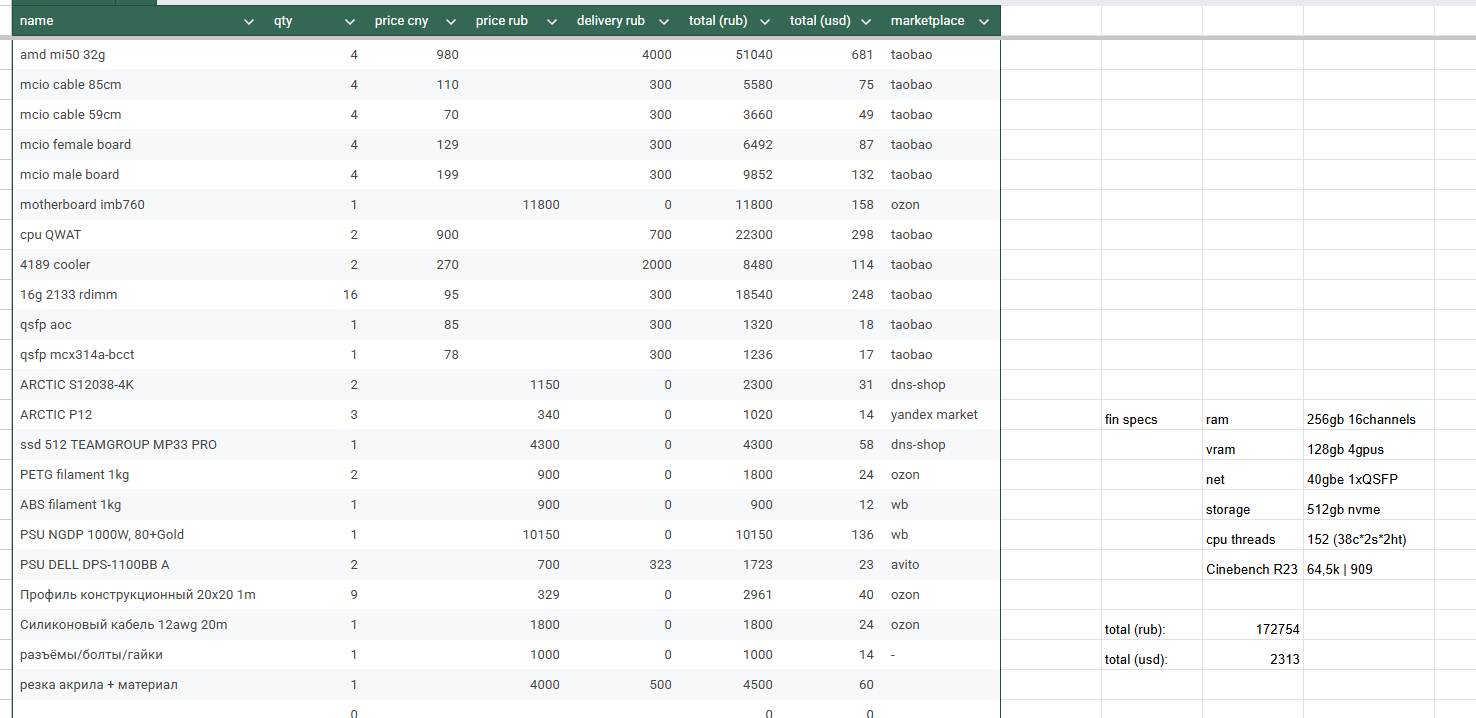The image size is (1476, 718).
Task: Select the 'PSU DELL DPS-1100BB A' cell
Action: click(138, 565)
